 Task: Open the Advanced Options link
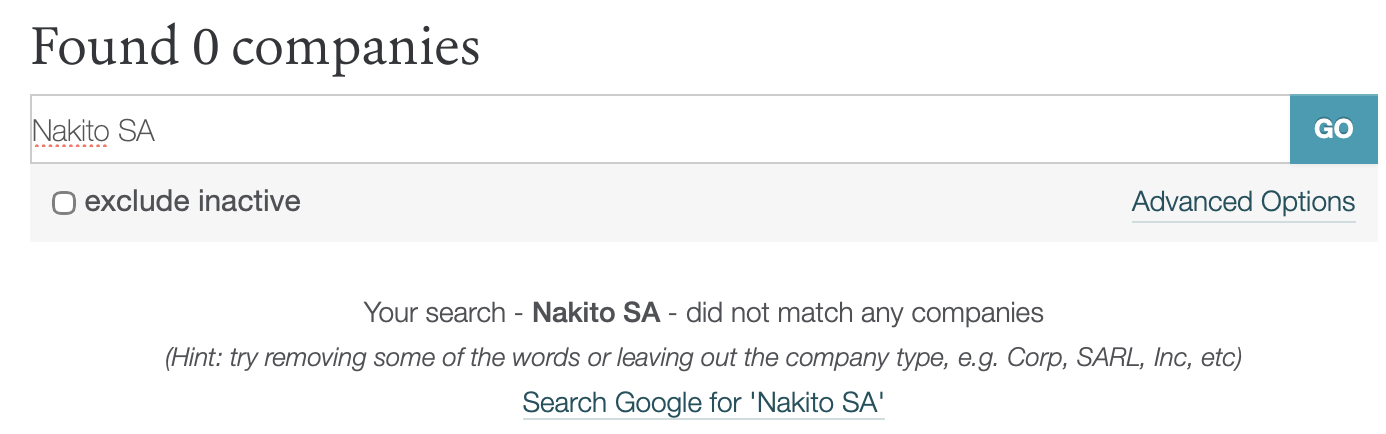click(1243, 202)
